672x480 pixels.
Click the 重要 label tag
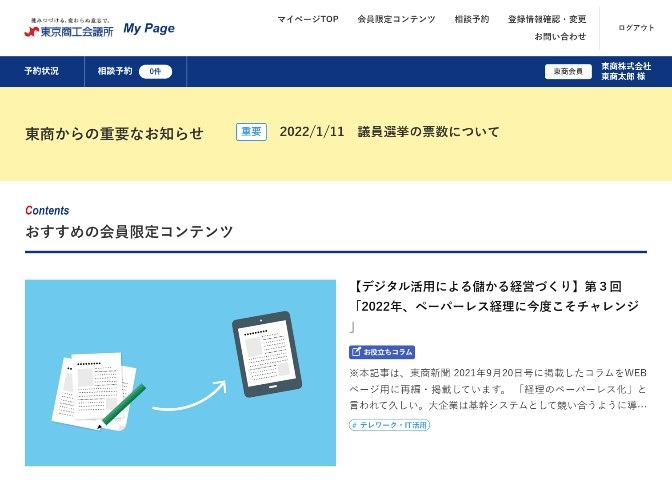click(251, 132)
